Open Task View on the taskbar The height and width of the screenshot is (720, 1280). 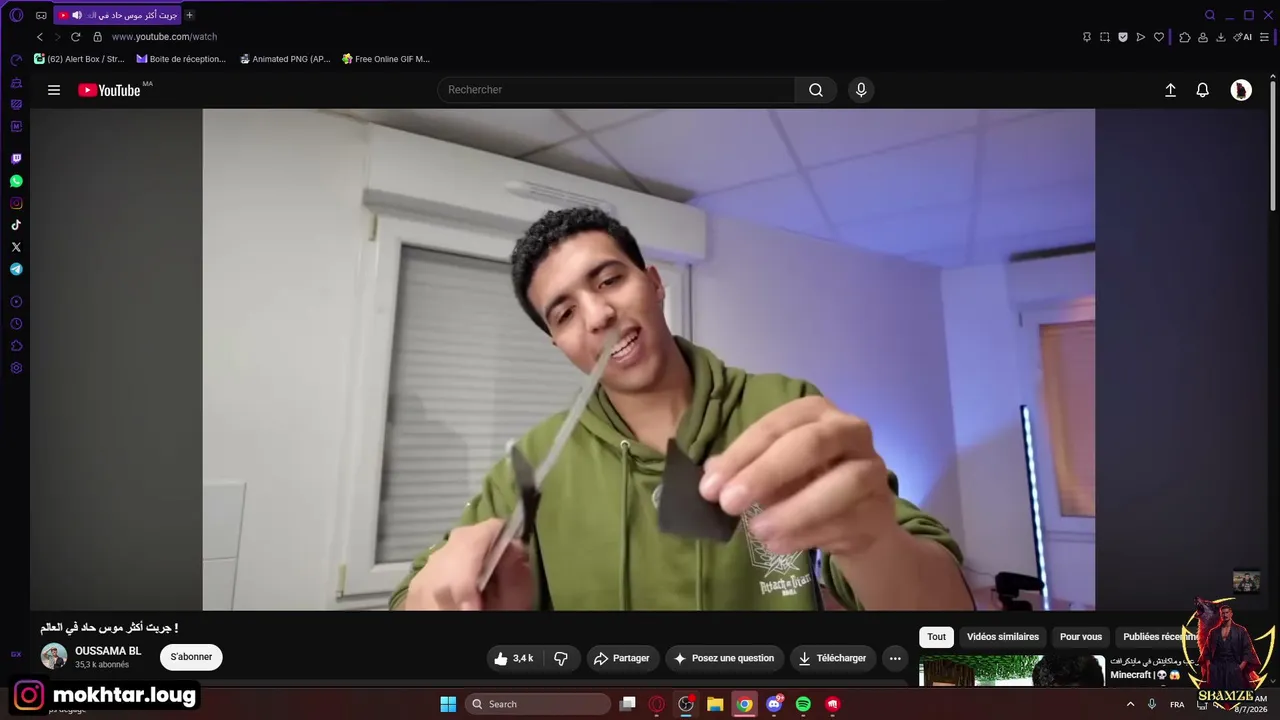tap(628, 704)
